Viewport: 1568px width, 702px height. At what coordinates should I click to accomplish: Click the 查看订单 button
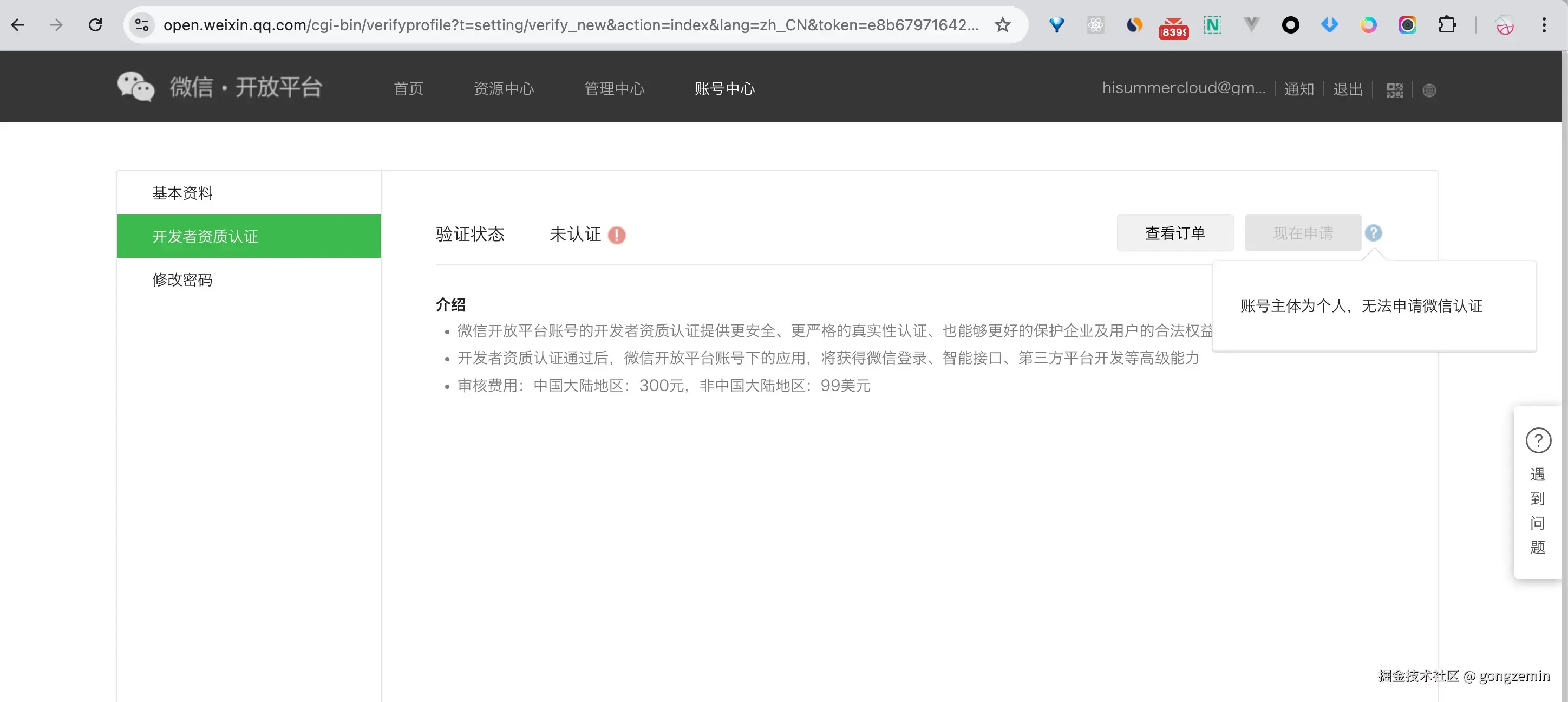point(1175,233)
